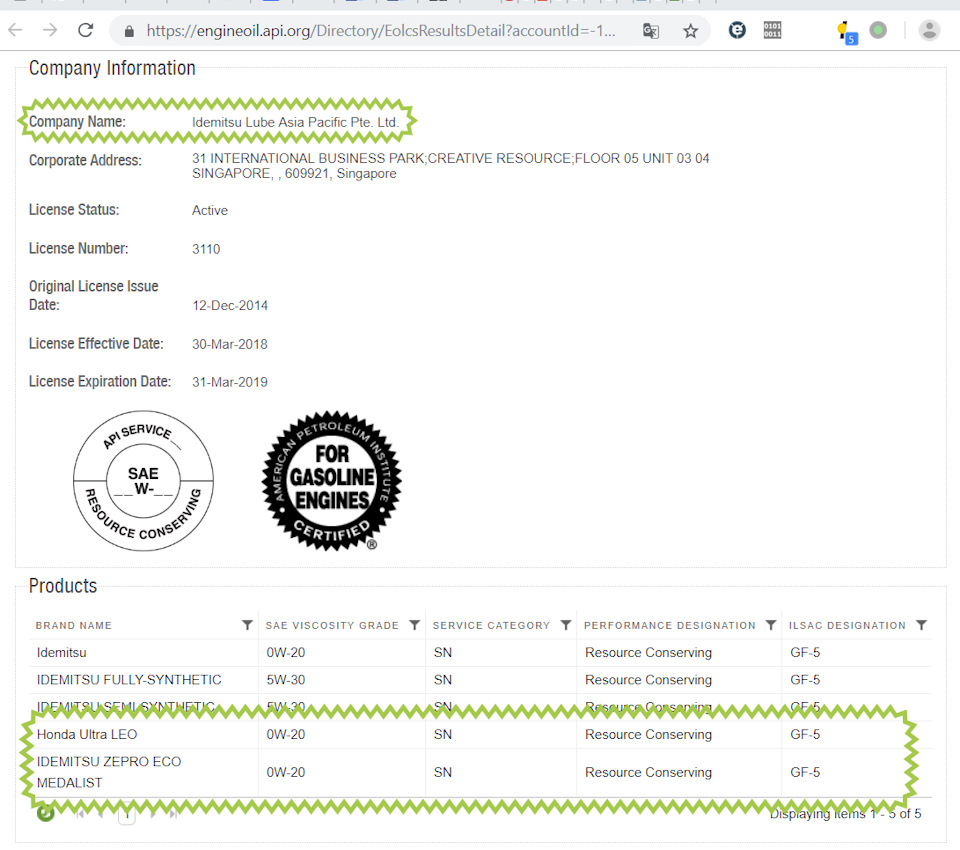
Task: Click the browser forward arrow
Action: pos(50,30)
